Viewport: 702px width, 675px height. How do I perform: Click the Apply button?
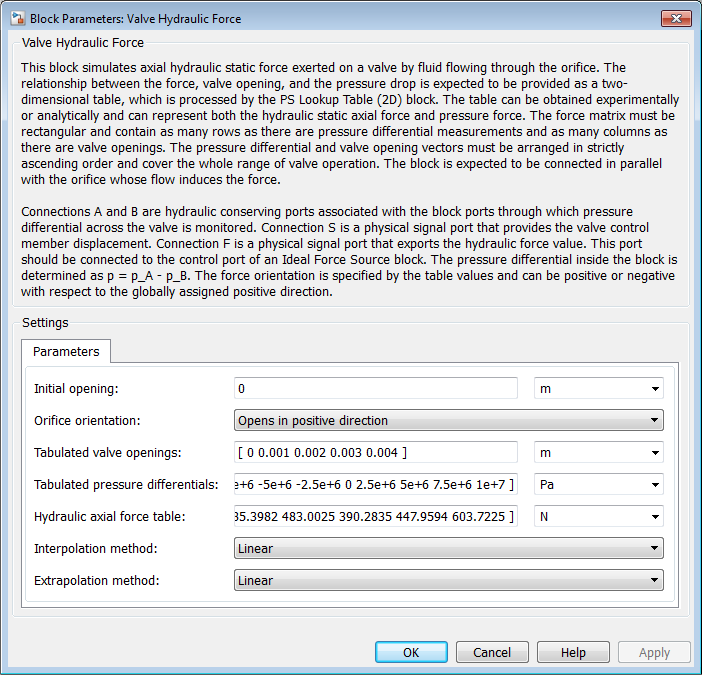point(654,652)
